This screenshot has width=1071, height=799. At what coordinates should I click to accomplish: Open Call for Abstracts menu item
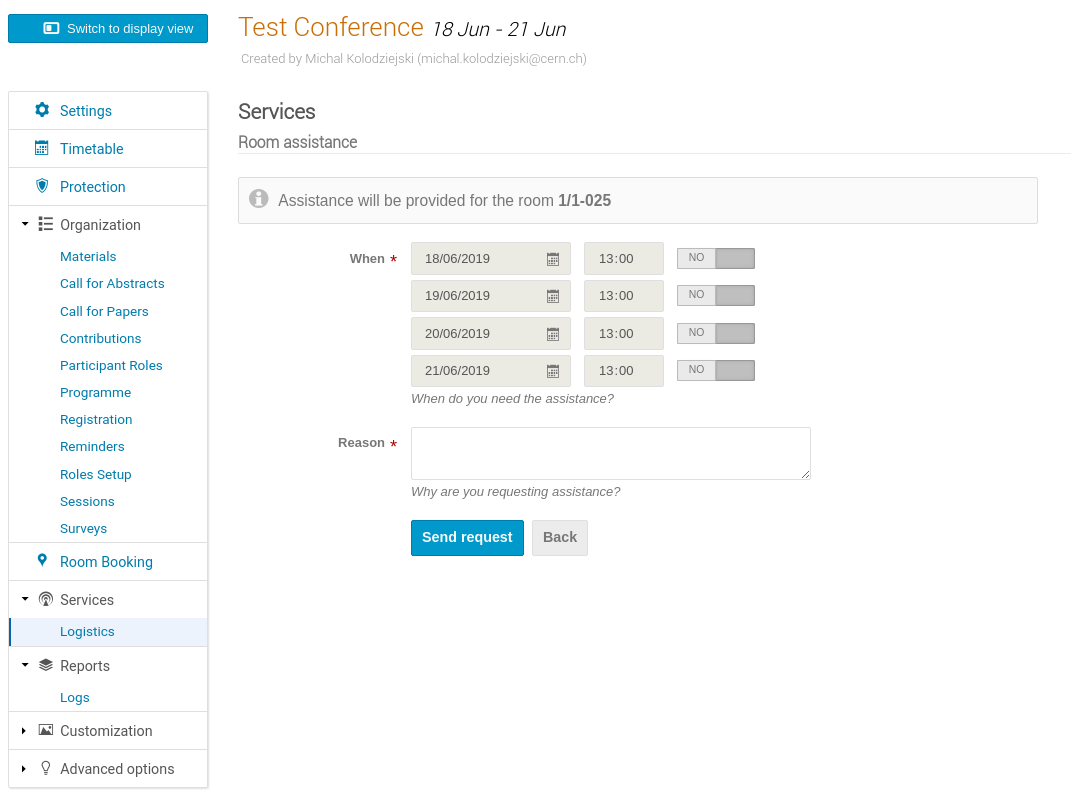click(x=112, y=283)
